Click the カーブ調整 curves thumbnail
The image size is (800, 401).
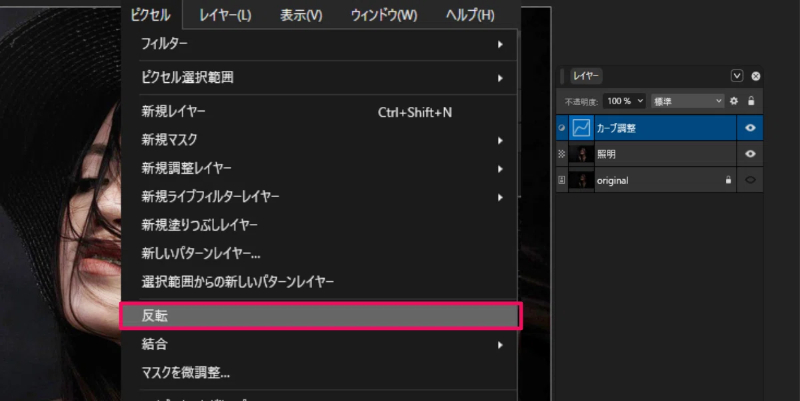coord(581,128)
